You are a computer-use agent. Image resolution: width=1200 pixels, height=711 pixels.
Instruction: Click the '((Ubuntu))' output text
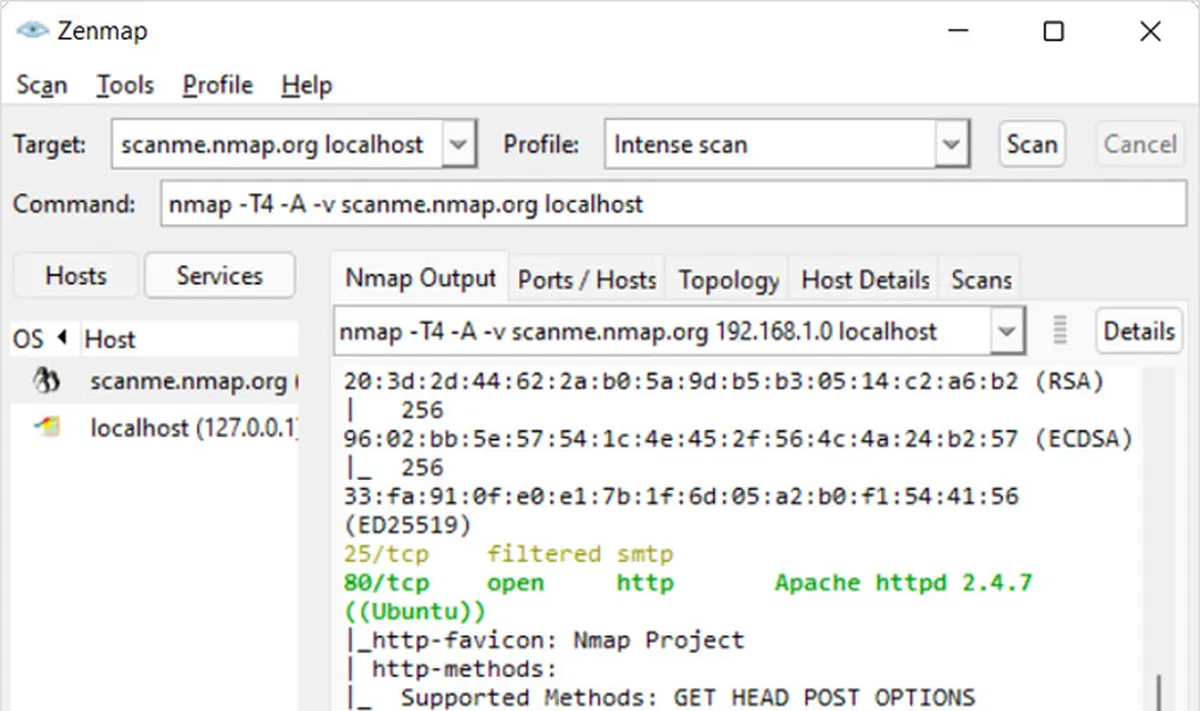(x=415, y=611)
